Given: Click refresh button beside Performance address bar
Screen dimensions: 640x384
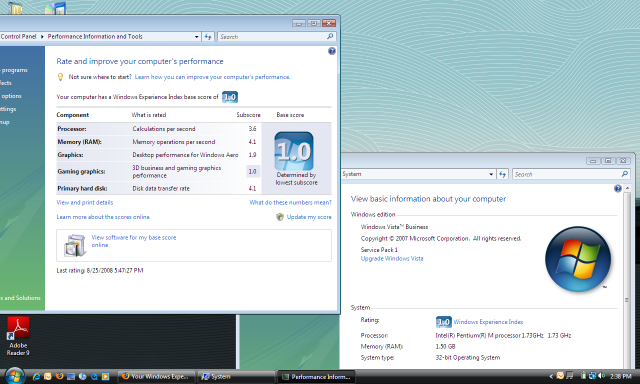Looking at the screenshot, I should [208, 36].
